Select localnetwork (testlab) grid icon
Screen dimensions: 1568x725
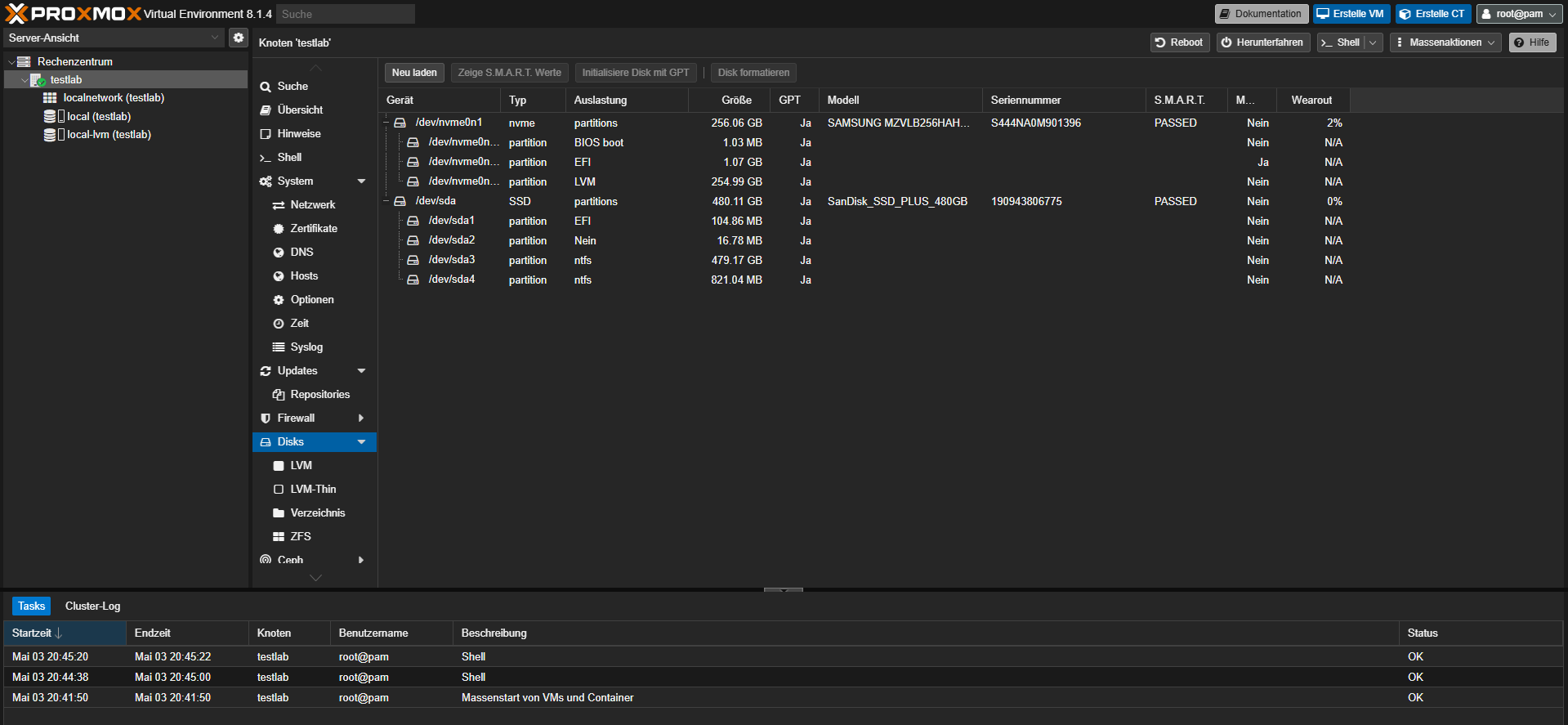pyautogui.click(x=50, y=97)
